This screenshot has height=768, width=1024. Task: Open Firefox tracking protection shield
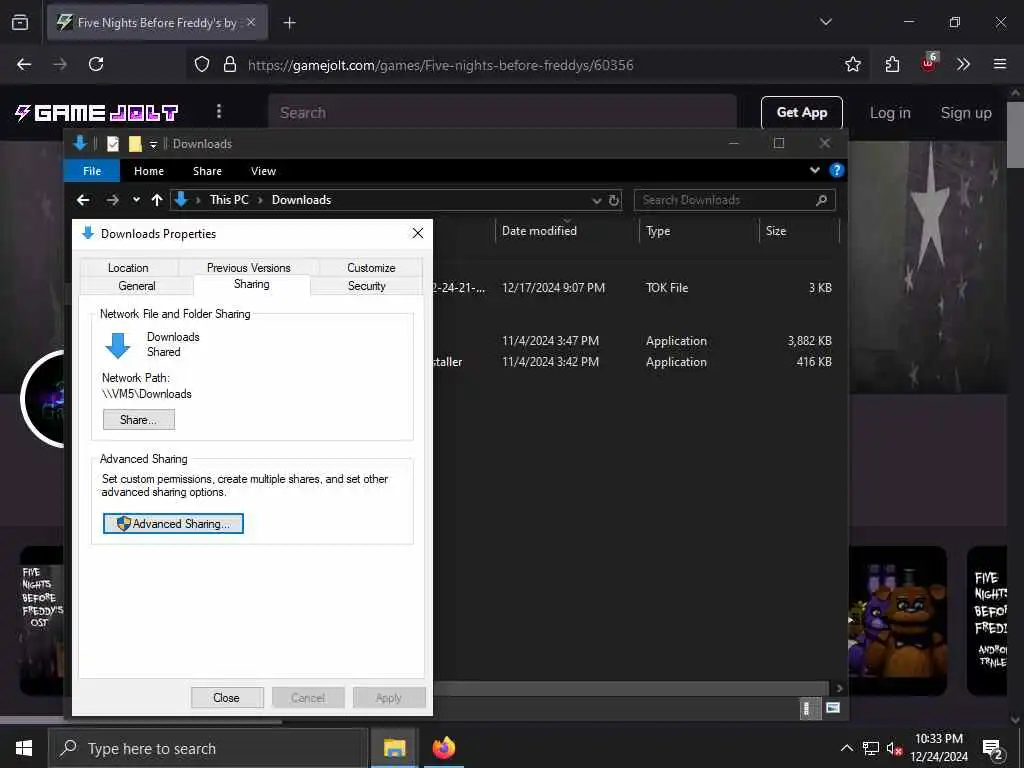point(202,64)
